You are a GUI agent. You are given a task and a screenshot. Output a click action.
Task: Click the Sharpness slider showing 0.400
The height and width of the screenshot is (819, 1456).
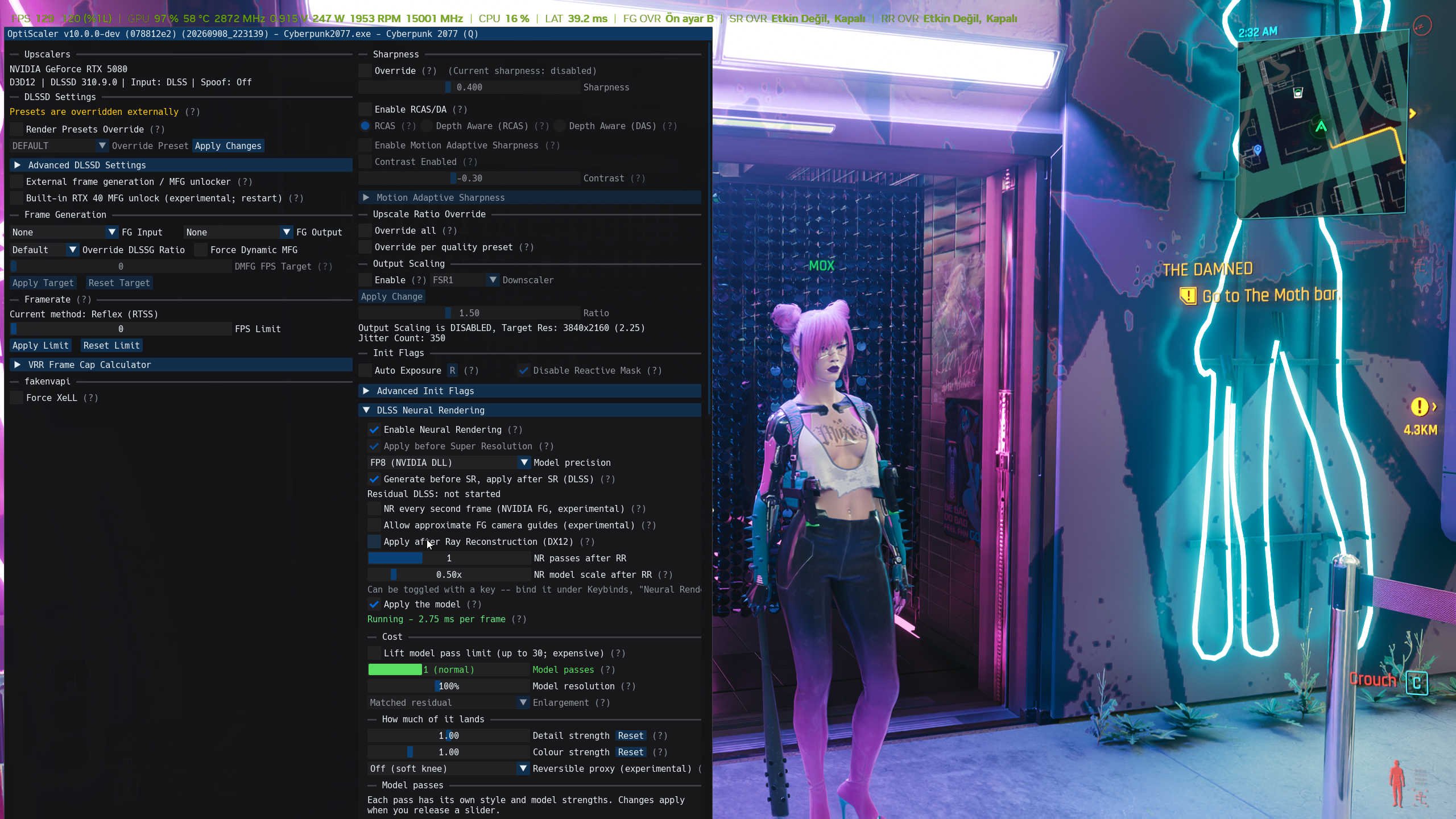click(x=469, y=87)
